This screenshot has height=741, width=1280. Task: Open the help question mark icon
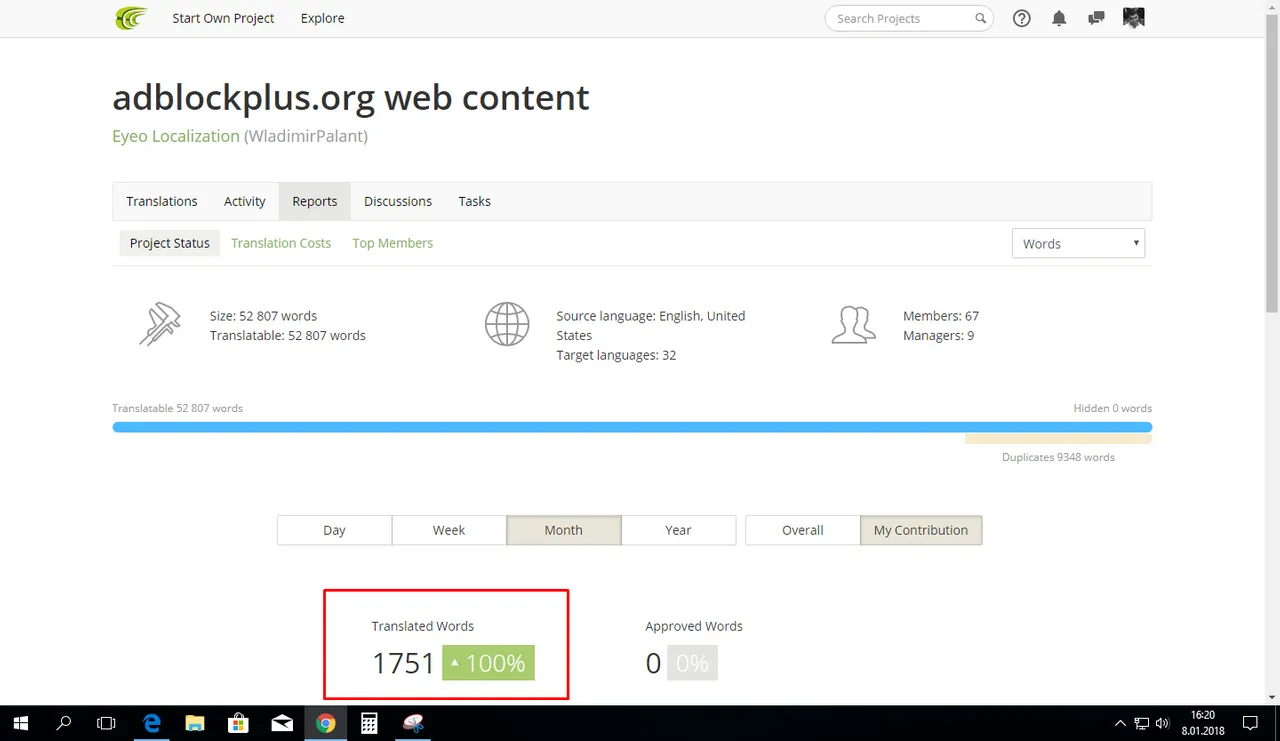[1022, 18]
